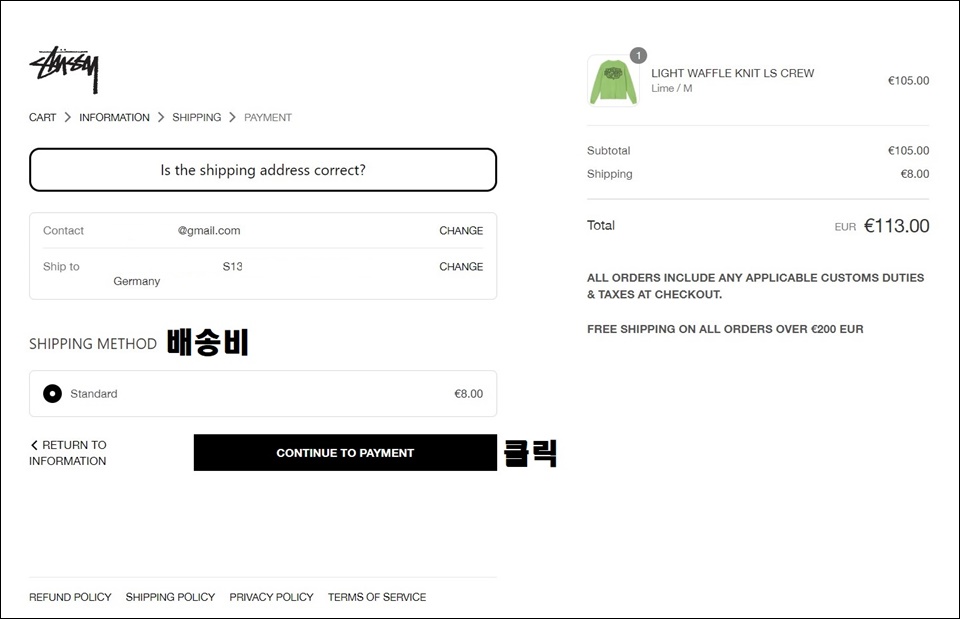Screen dimensions: 960x619
Task: Click CONTINUE TO PAYMENT button
Action: (x=345, y=452)
